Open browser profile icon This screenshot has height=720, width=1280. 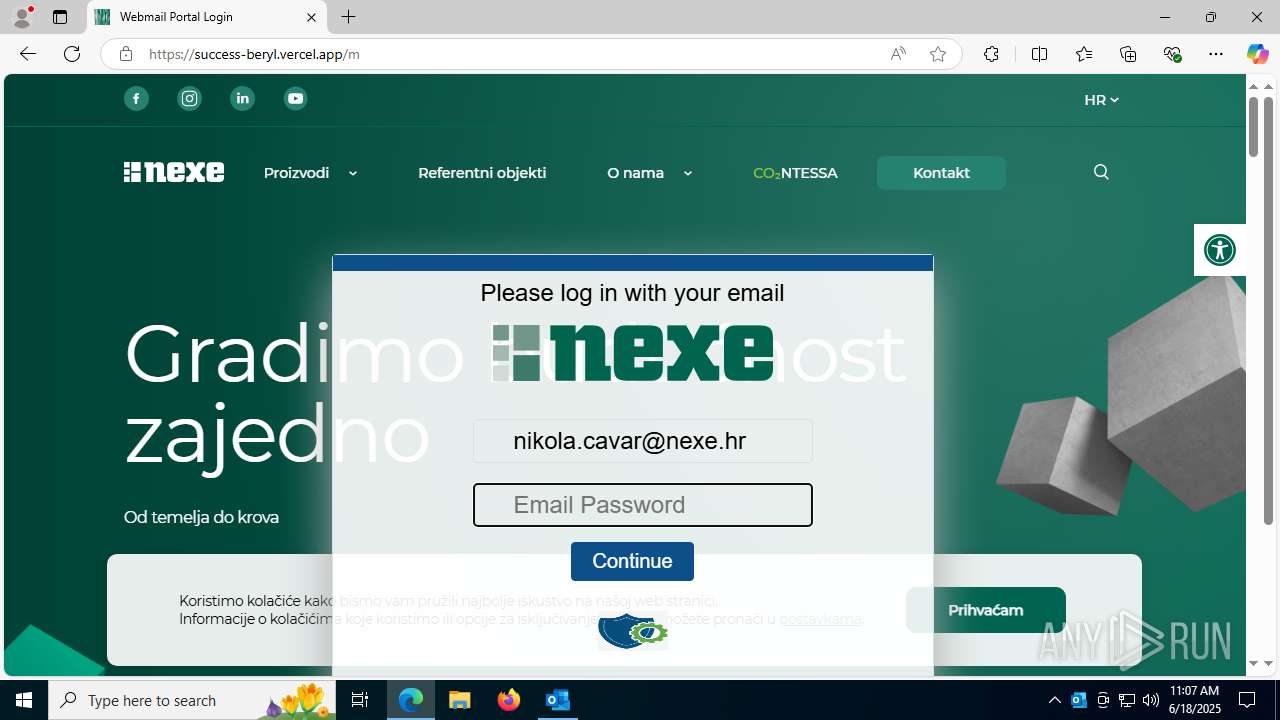pyautogui.click(x=22, y=17)
